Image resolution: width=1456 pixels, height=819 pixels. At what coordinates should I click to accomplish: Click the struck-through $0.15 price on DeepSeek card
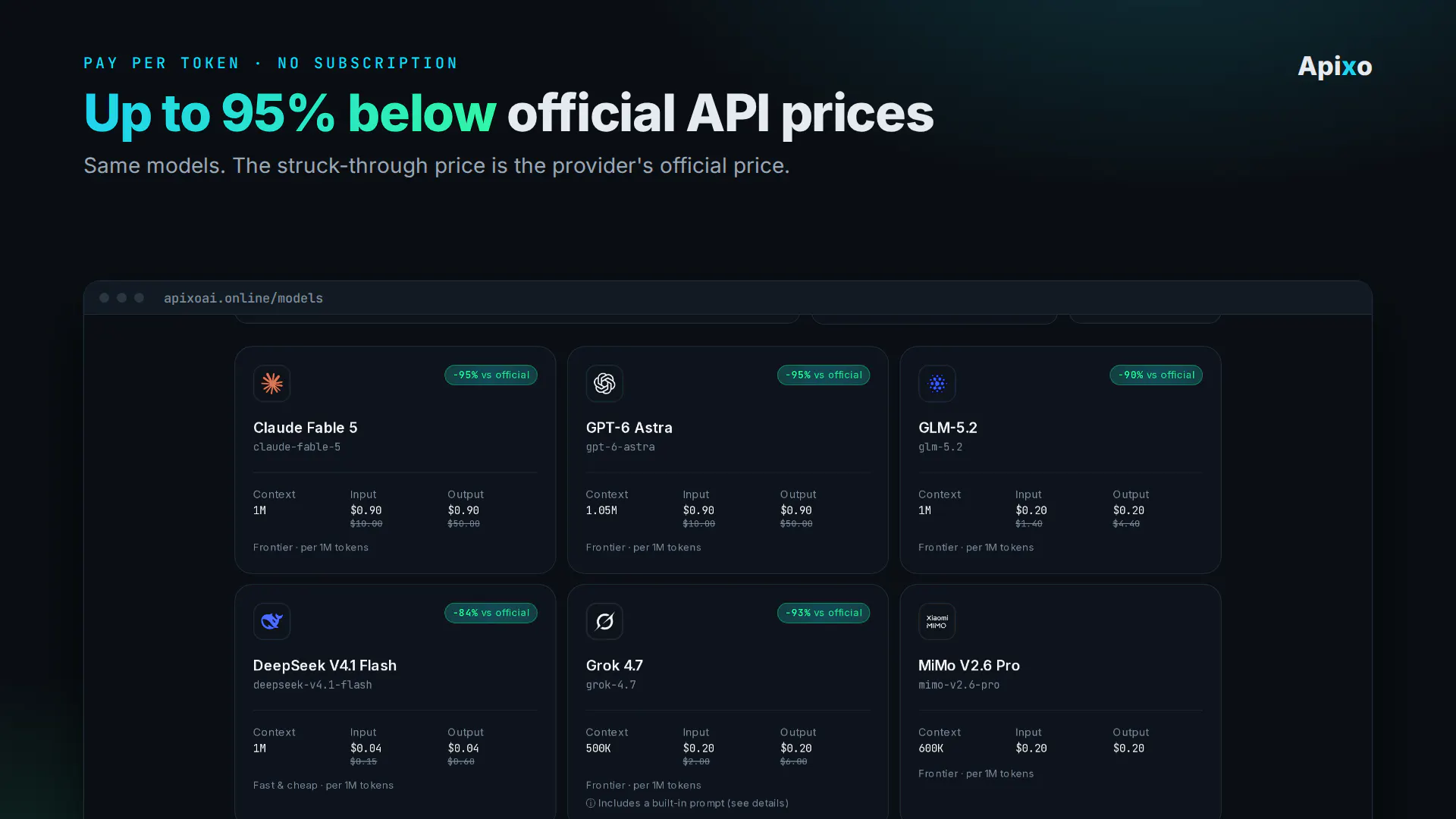[363, 761]
